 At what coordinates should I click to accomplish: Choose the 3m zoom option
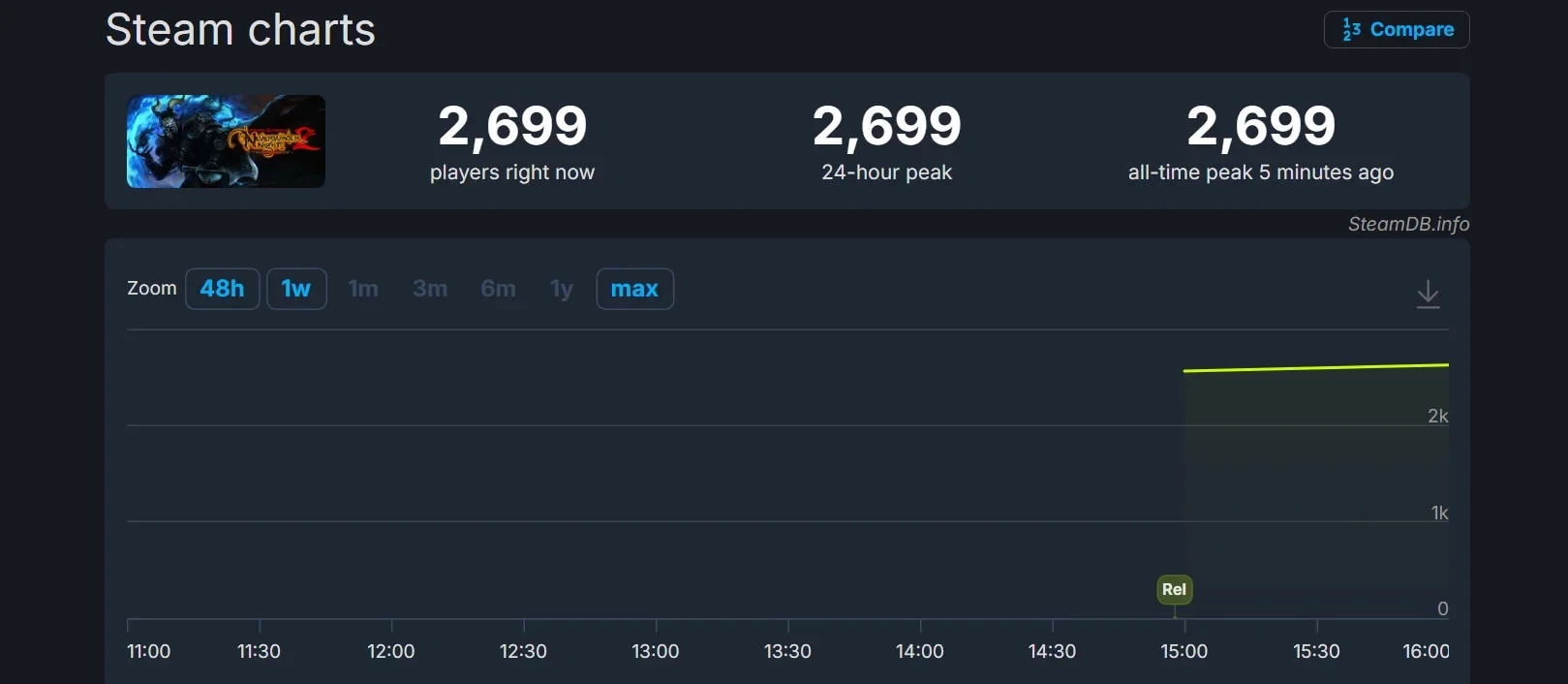click(x=430, y=289)
